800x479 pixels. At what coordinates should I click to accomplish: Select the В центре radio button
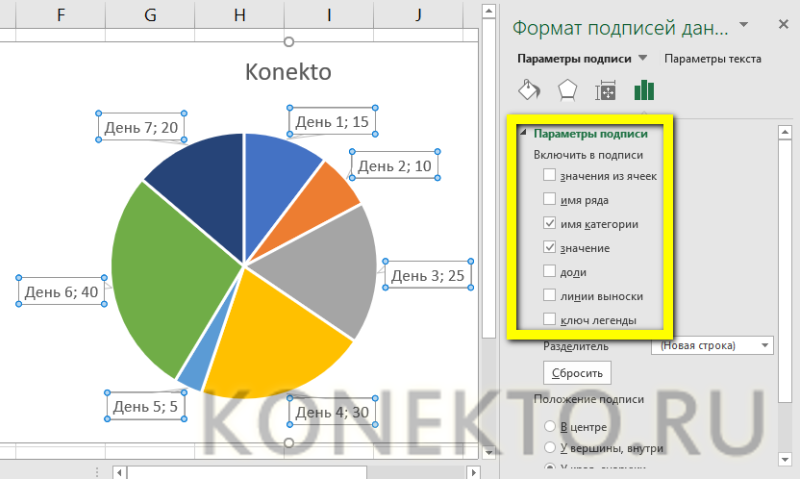coord(549,426)
